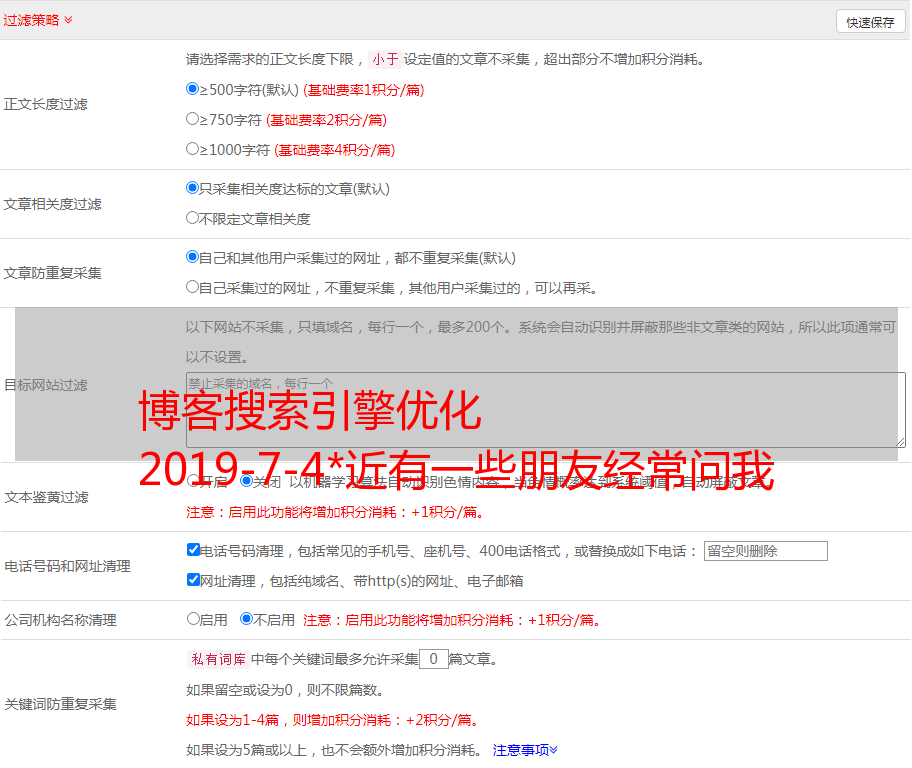Toggle the 网址清理 checkbox
Screen dimensions: 912x768
[194, 579]
